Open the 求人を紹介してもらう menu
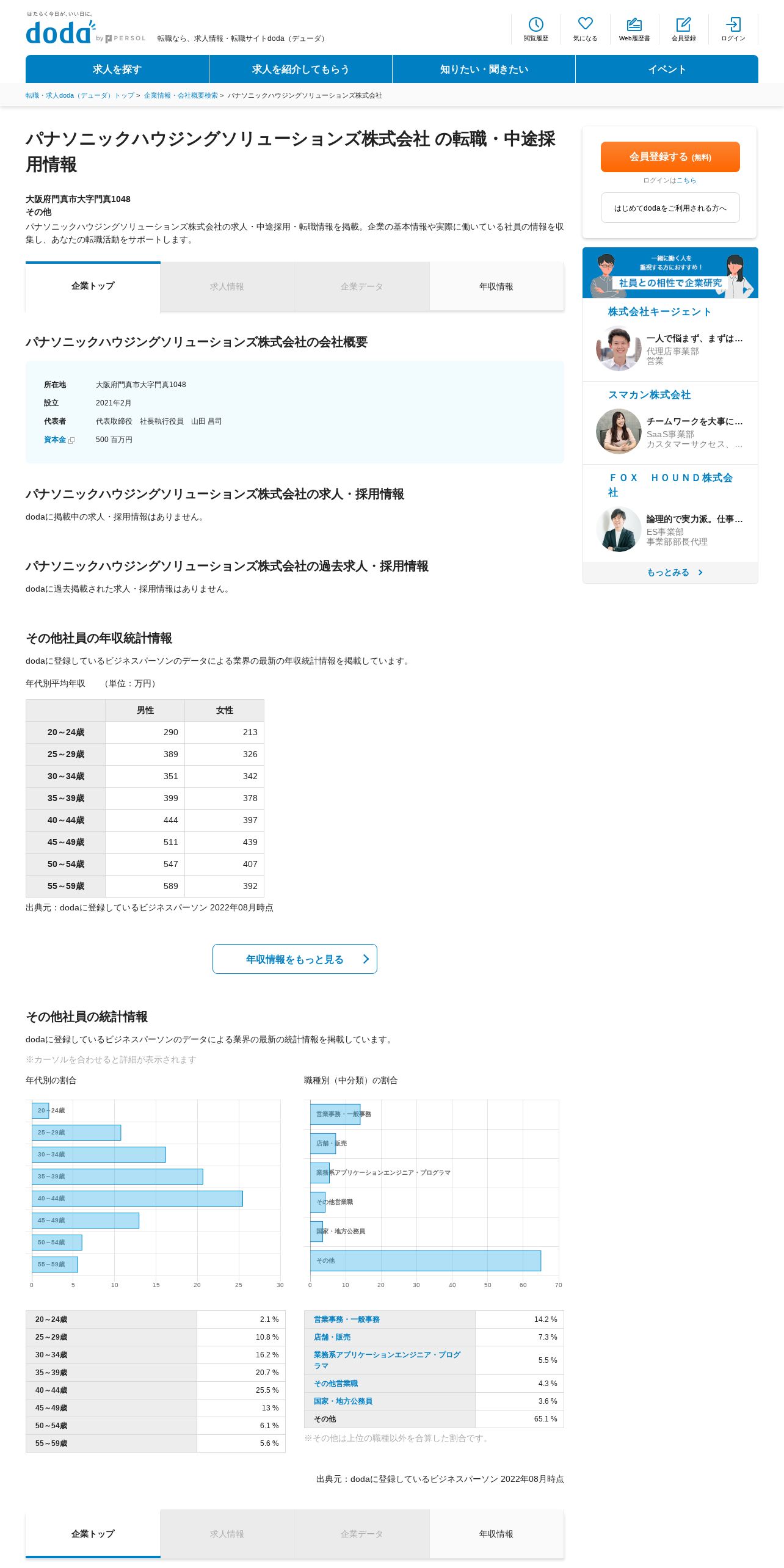The image size is (784, 1568). [x=300, y=69]
